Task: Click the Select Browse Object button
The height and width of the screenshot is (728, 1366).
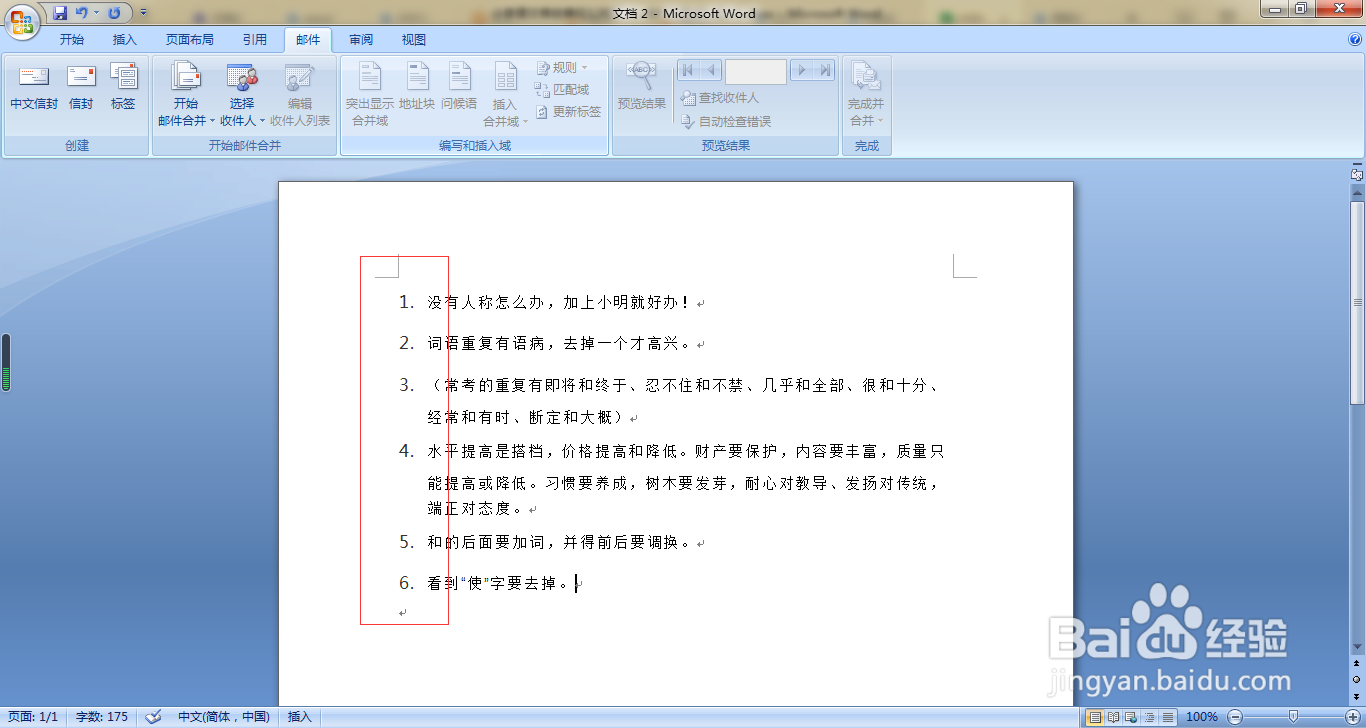Action: tap(1357, 678)
